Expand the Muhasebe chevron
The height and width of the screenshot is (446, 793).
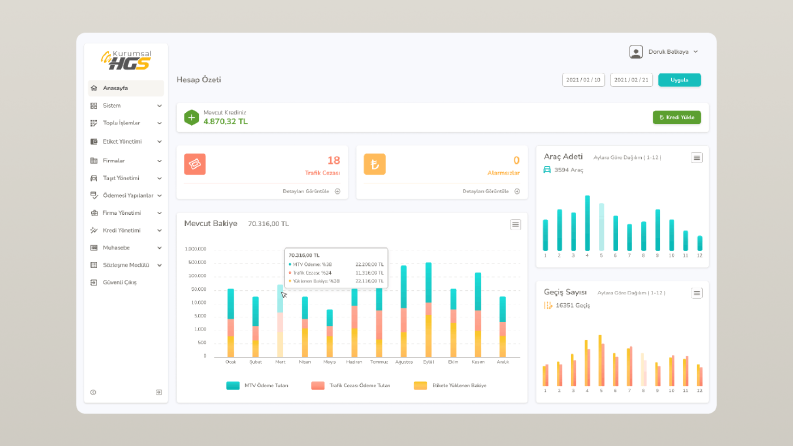[x=159, y=248]
